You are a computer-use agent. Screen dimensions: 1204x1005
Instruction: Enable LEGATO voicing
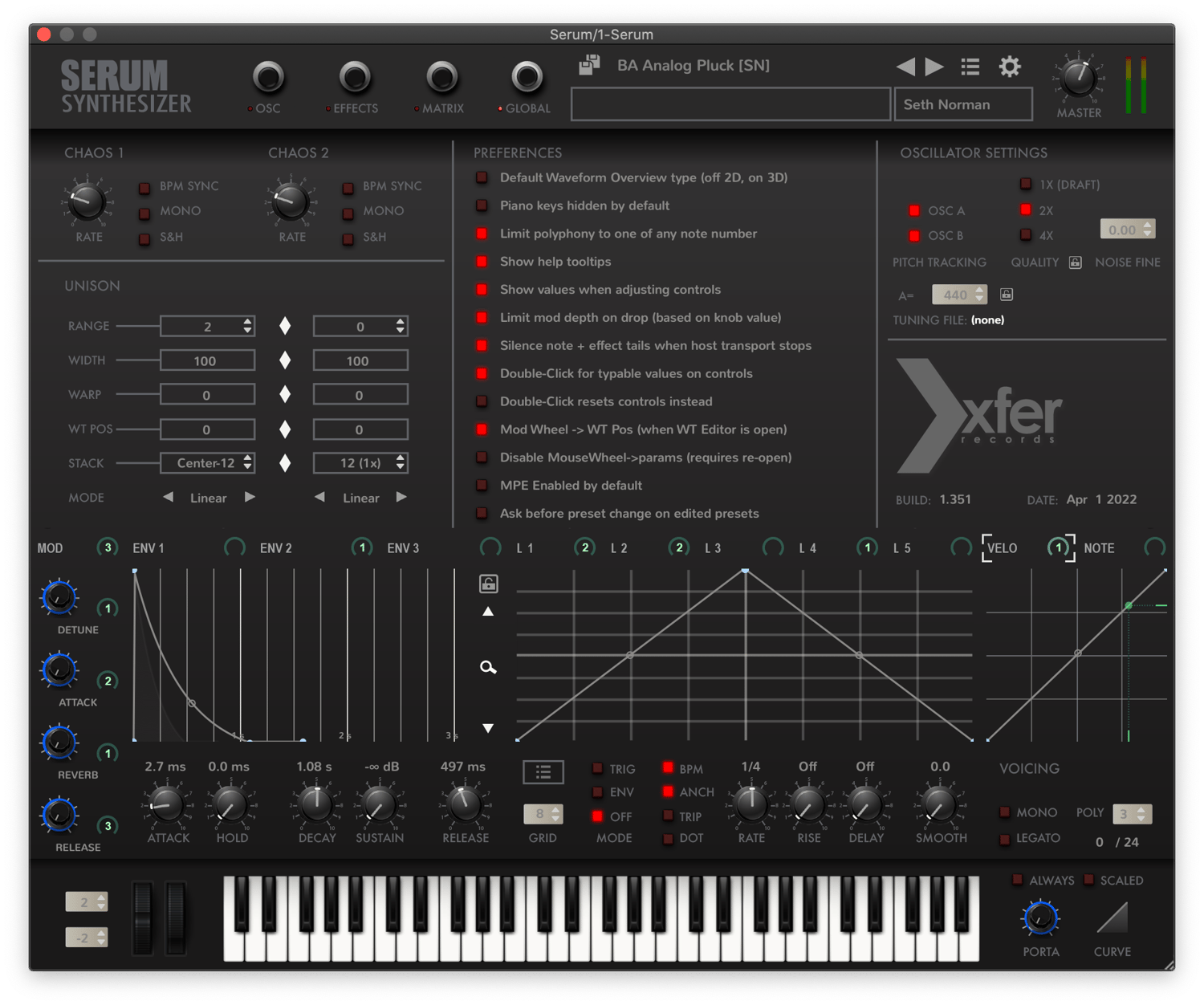click(1004, 839)
